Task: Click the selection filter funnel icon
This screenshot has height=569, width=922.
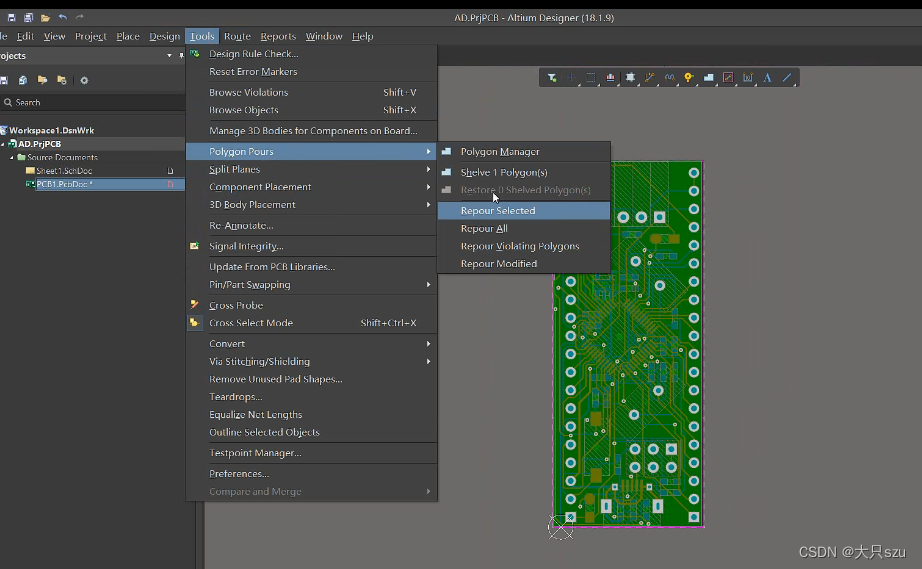Action: [552, 77]
